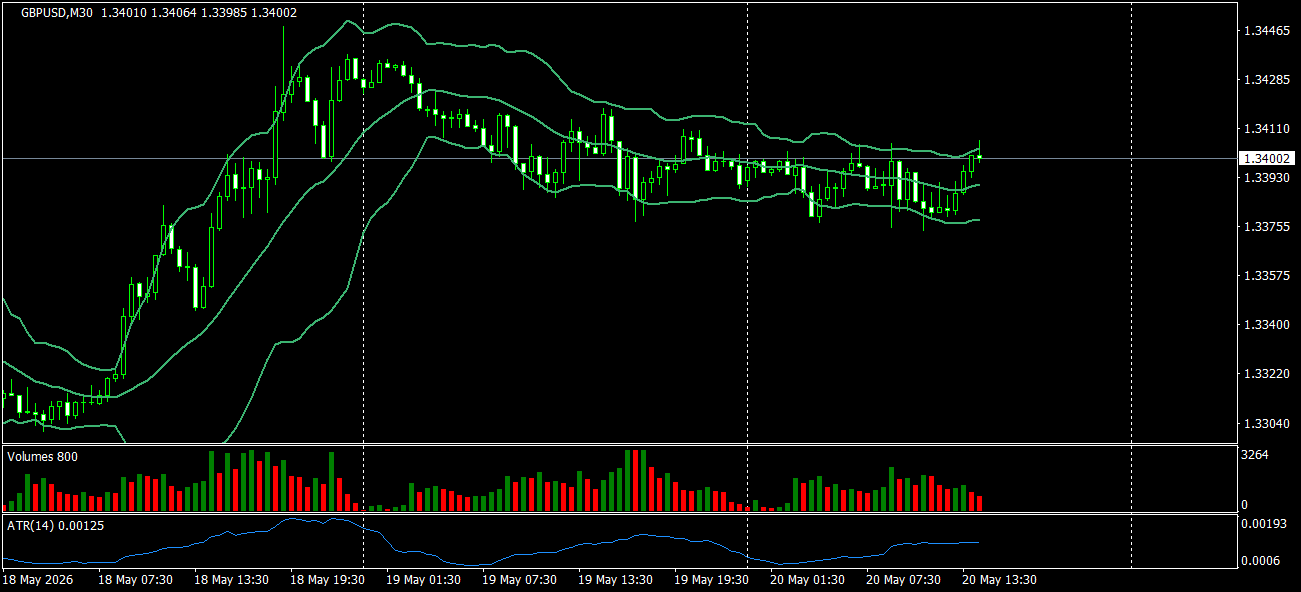Select the ATR(14) 0.00125 indicator label
This screenshot has height=592, width=1301.
(x=55, y=525)
